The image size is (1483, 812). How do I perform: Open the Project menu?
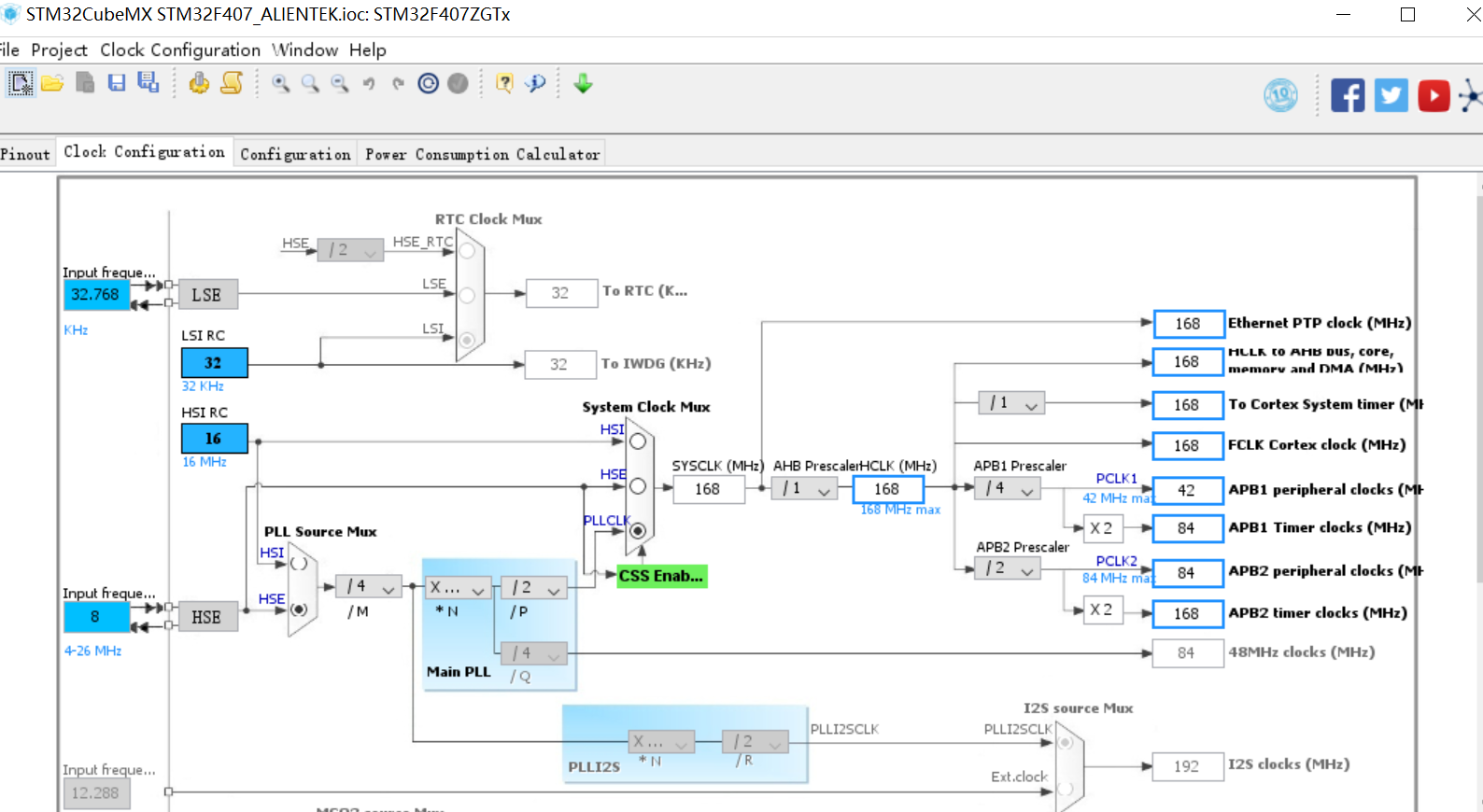pos(59,50)
